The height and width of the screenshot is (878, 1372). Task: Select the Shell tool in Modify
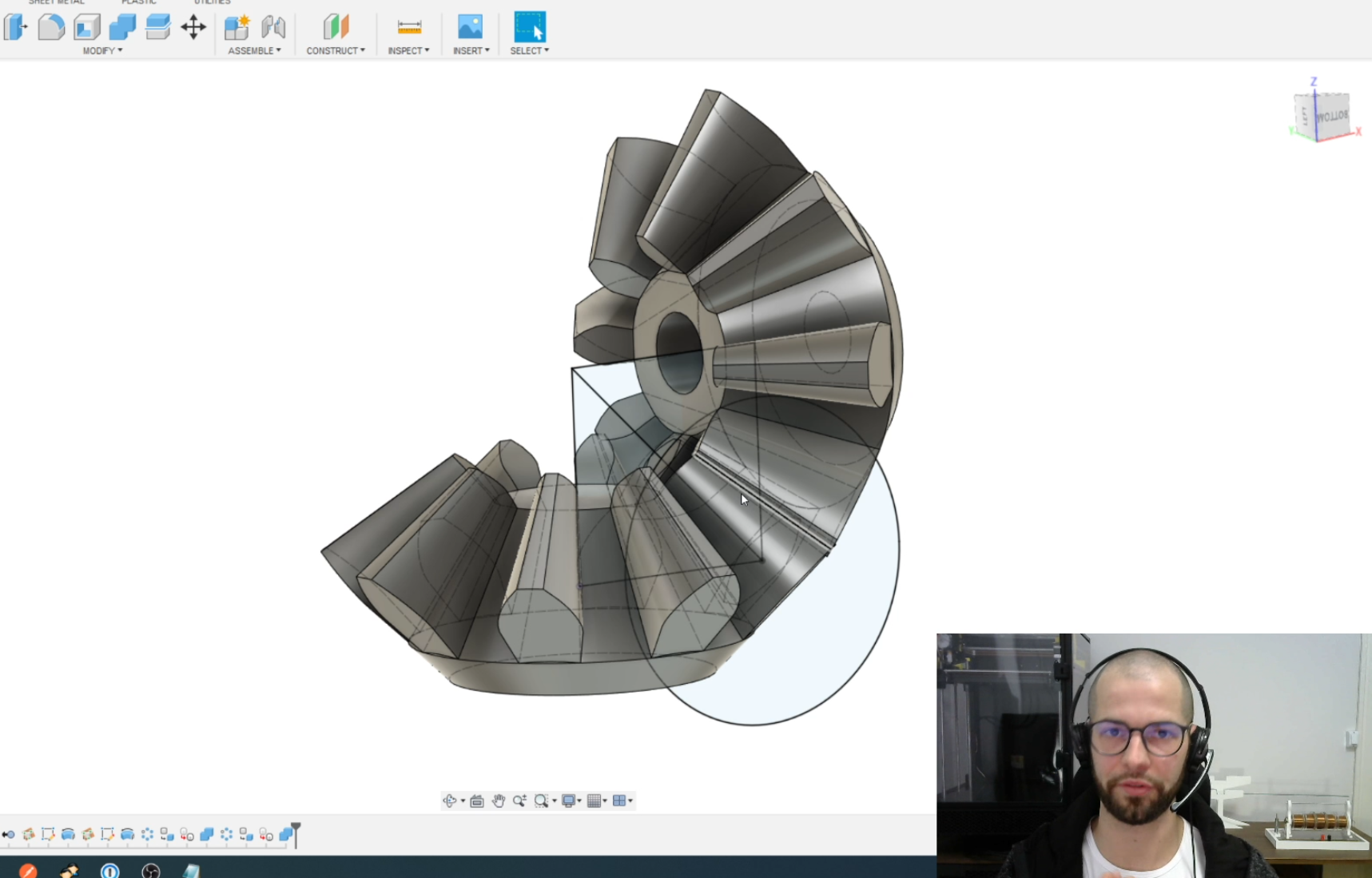point(86,27)
